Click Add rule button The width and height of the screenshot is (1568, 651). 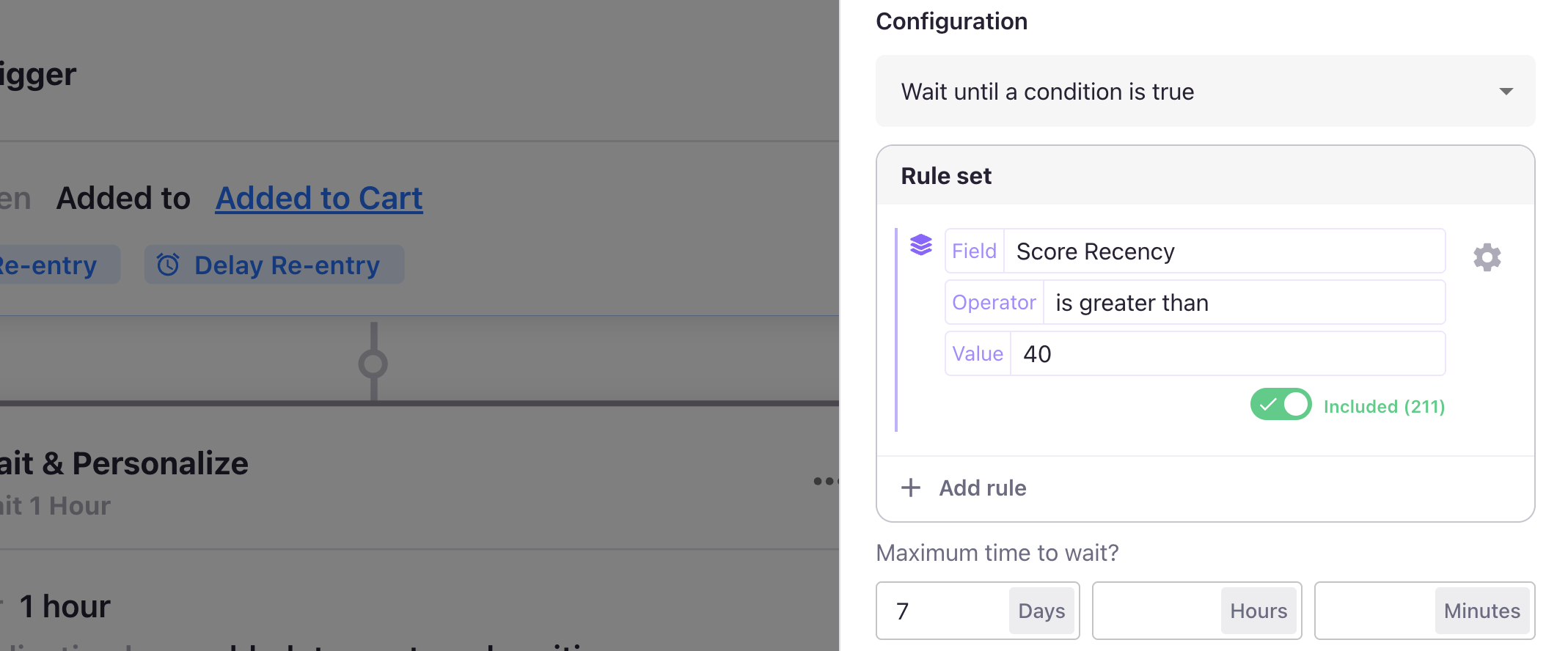(982, 488)
